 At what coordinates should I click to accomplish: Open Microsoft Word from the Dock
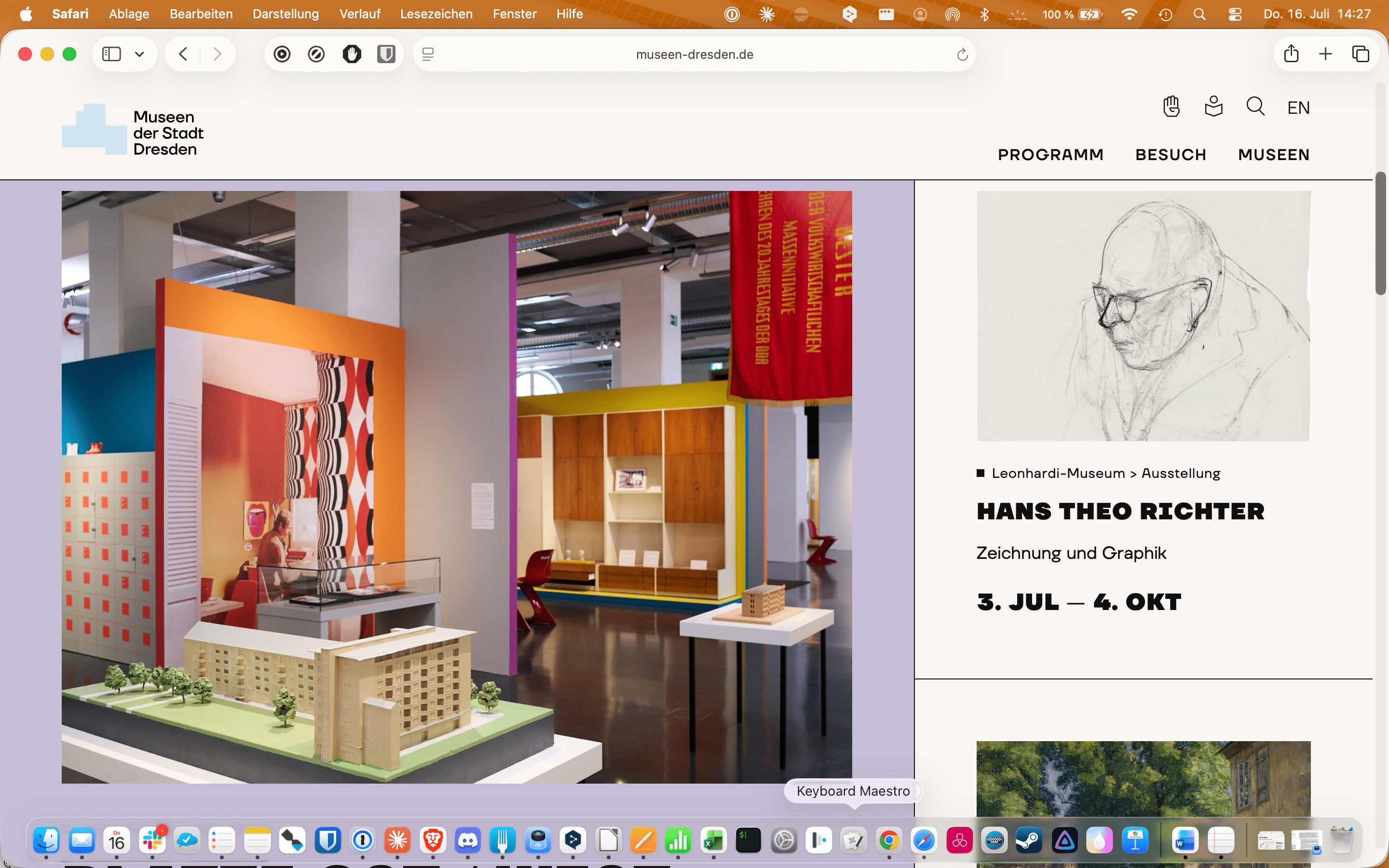(1185, 841)
